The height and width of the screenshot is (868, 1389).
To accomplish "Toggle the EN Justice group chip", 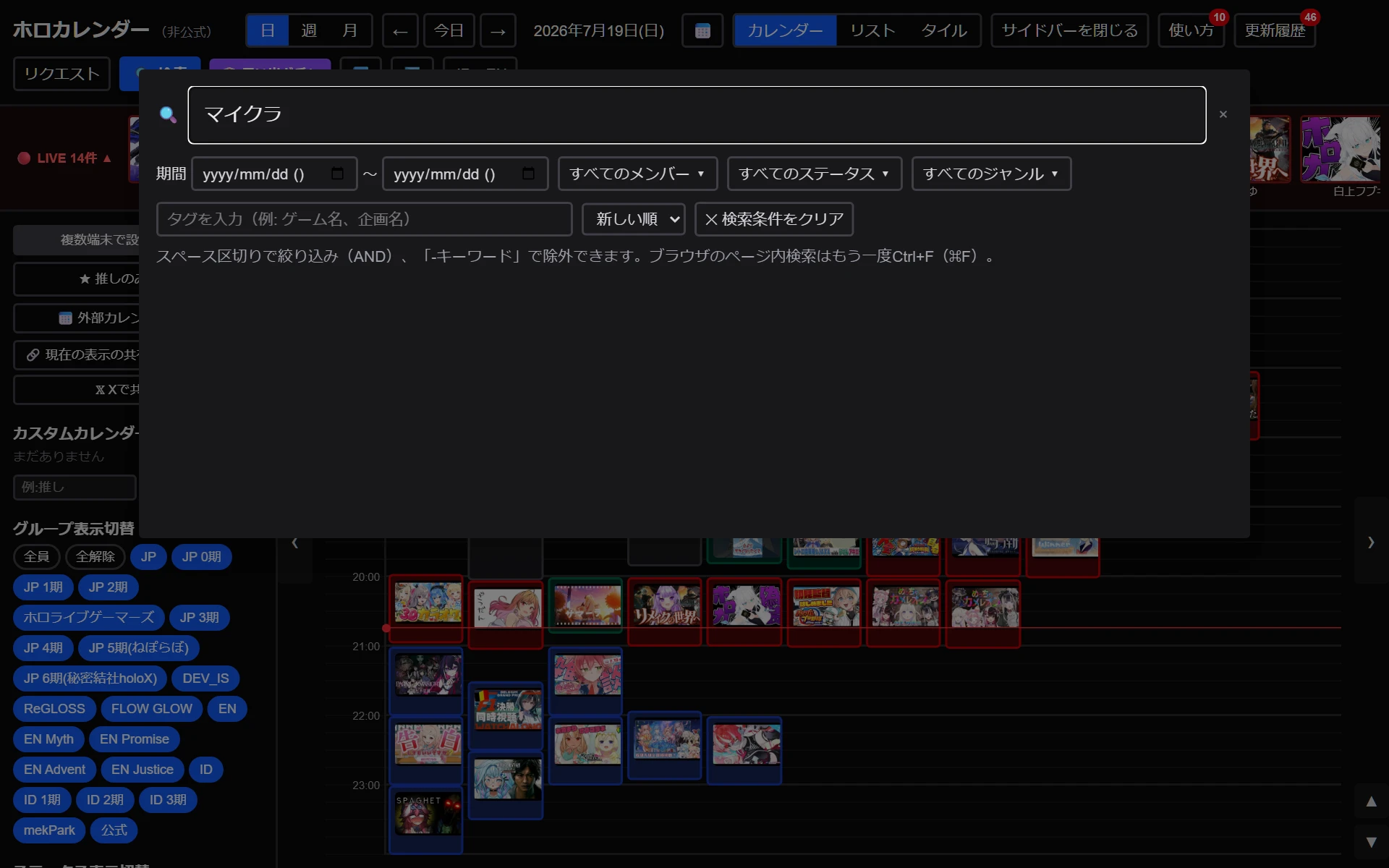I will (x=143, y=770).
